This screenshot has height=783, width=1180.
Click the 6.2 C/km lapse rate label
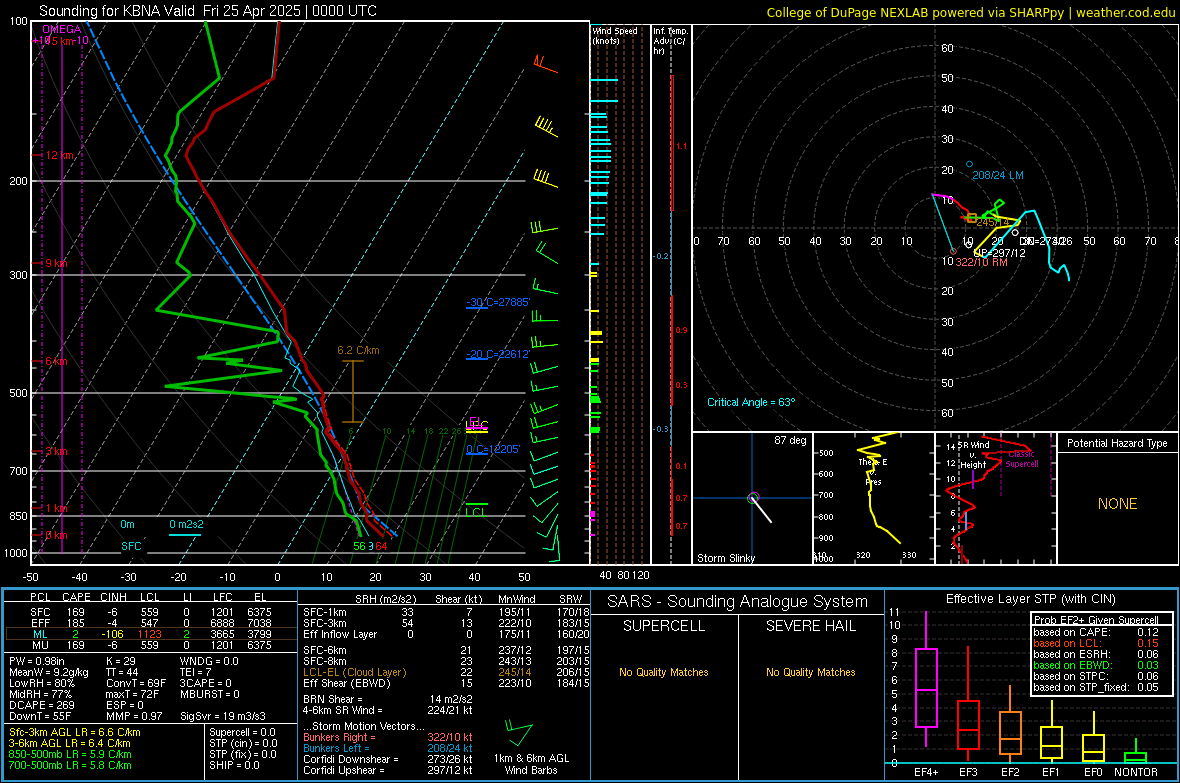click(358, 350)
